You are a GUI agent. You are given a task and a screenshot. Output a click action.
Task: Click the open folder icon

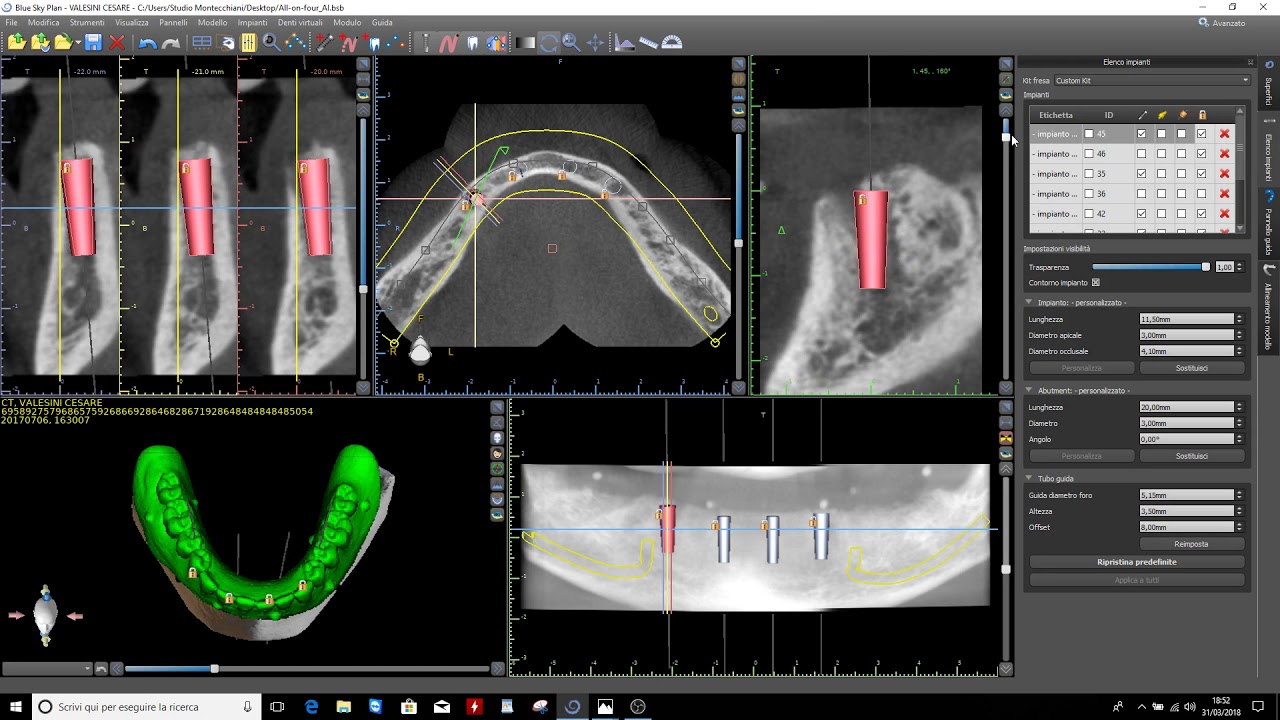point(64,43)
